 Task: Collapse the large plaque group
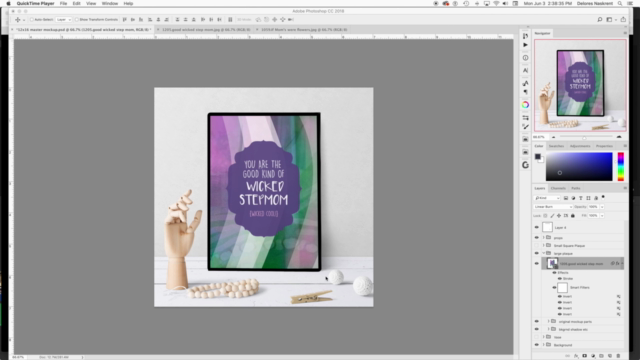click(543, 253)
